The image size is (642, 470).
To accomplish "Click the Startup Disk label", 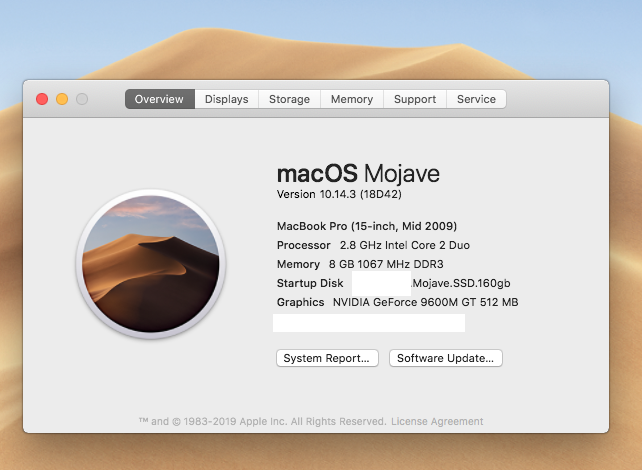I will pos(310,283).
